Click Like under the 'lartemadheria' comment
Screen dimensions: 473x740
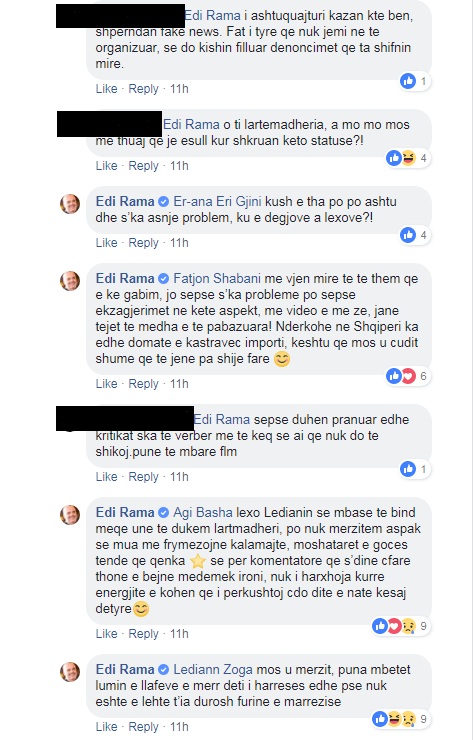[x=106, y=166]
